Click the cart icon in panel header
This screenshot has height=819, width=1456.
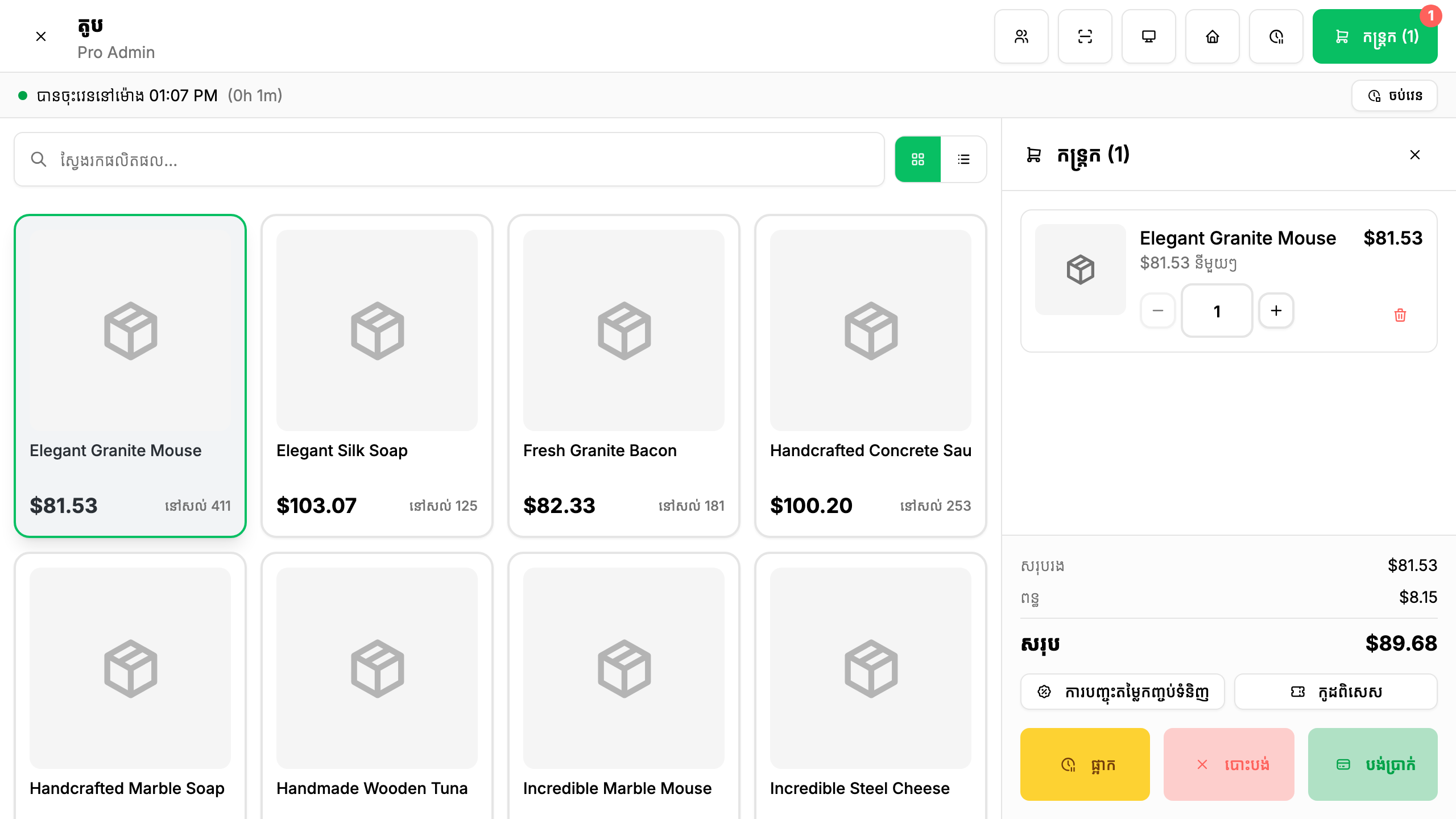point(1034,155)
